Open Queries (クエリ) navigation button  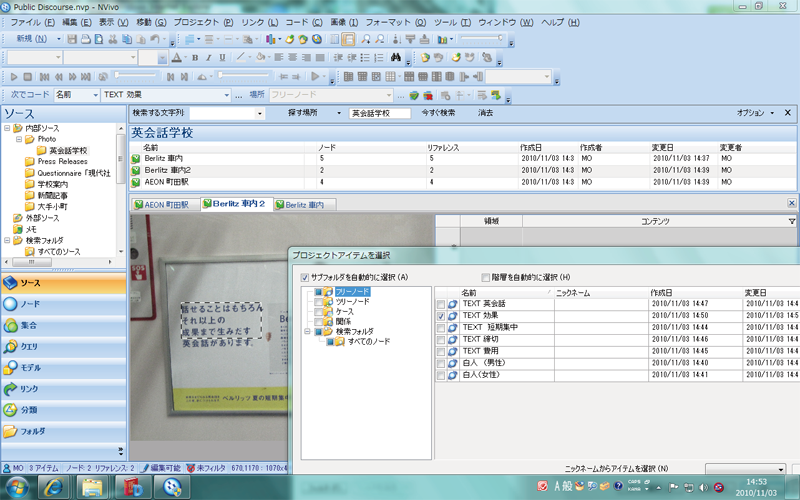coord(64,346)
